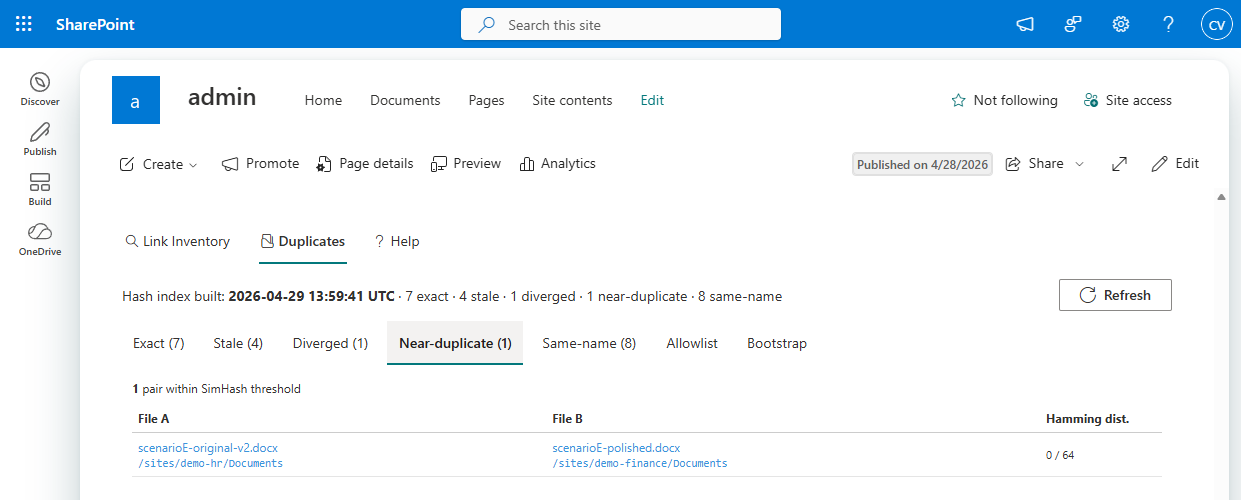The width and height of the screenshot is (1241, 500).
Task: Switch to the Same-name (8) tab
Action: [x=589, y=343]
